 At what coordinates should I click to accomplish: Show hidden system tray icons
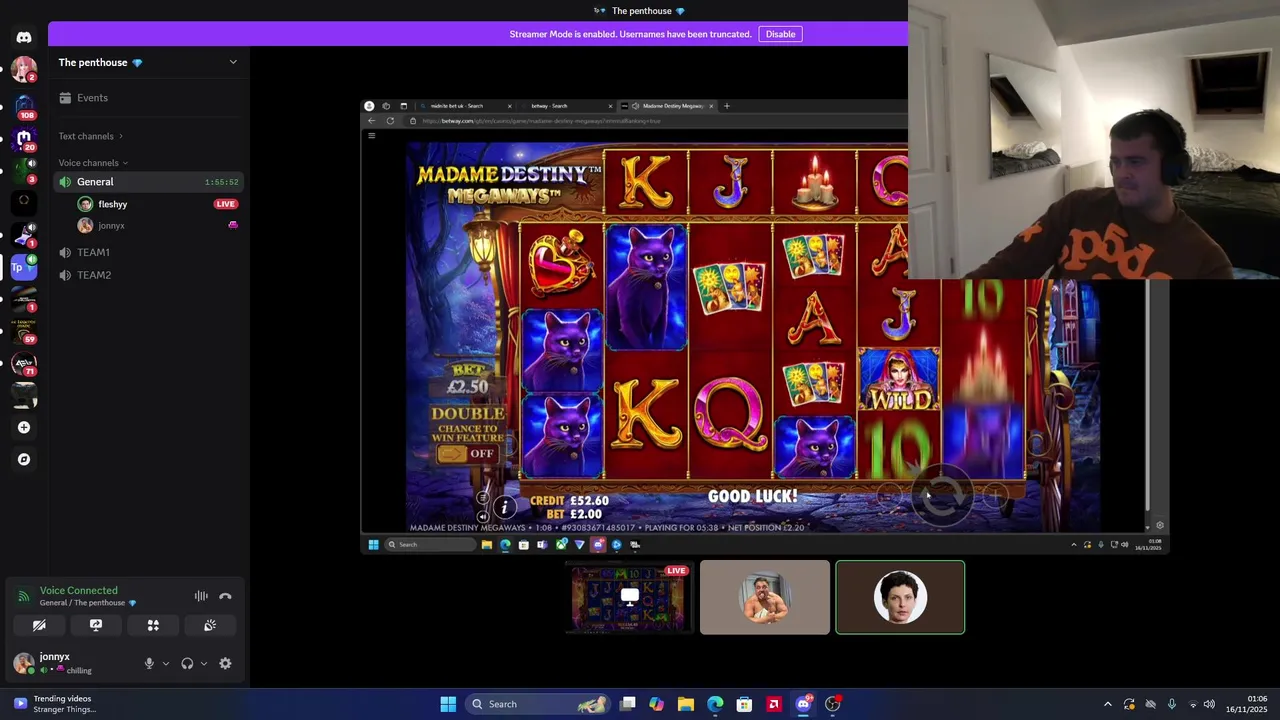(x=1107, y=704)
